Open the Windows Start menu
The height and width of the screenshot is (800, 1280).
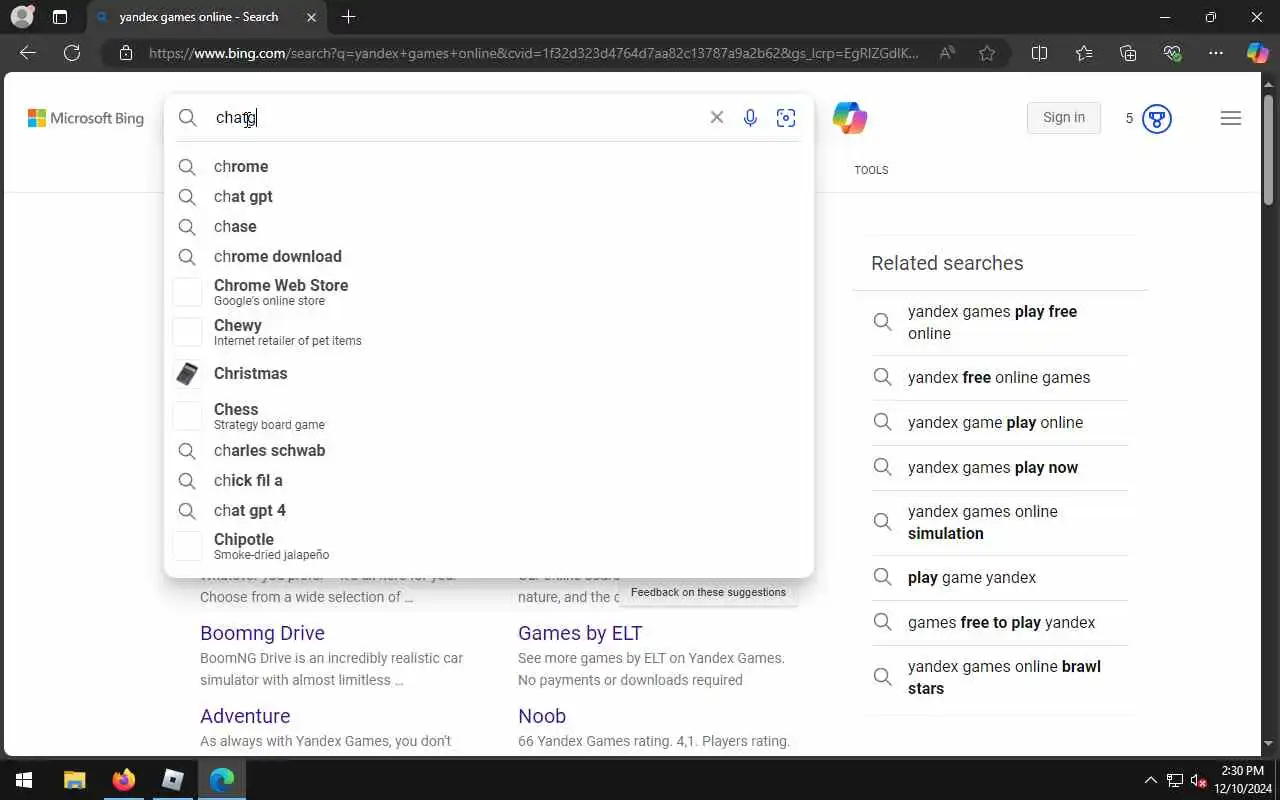(x=24, y=780)
